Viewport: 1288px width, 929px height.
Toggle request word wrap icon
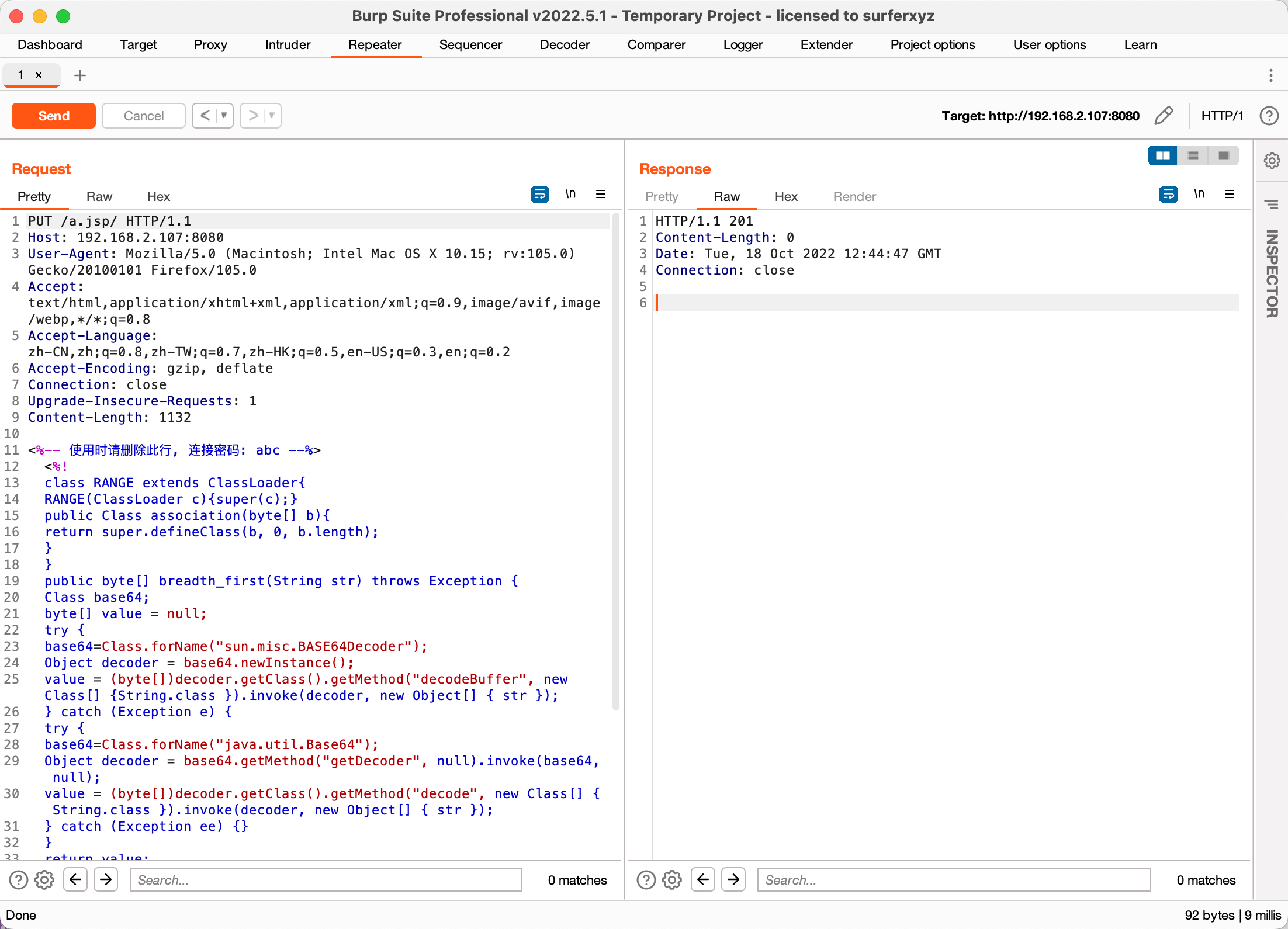point(539,195)
